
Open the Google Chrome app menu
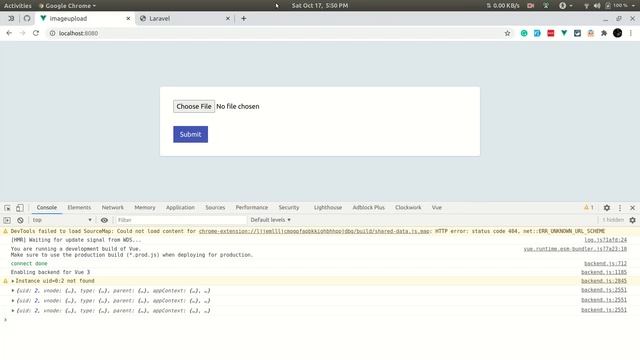coord(67,6)
